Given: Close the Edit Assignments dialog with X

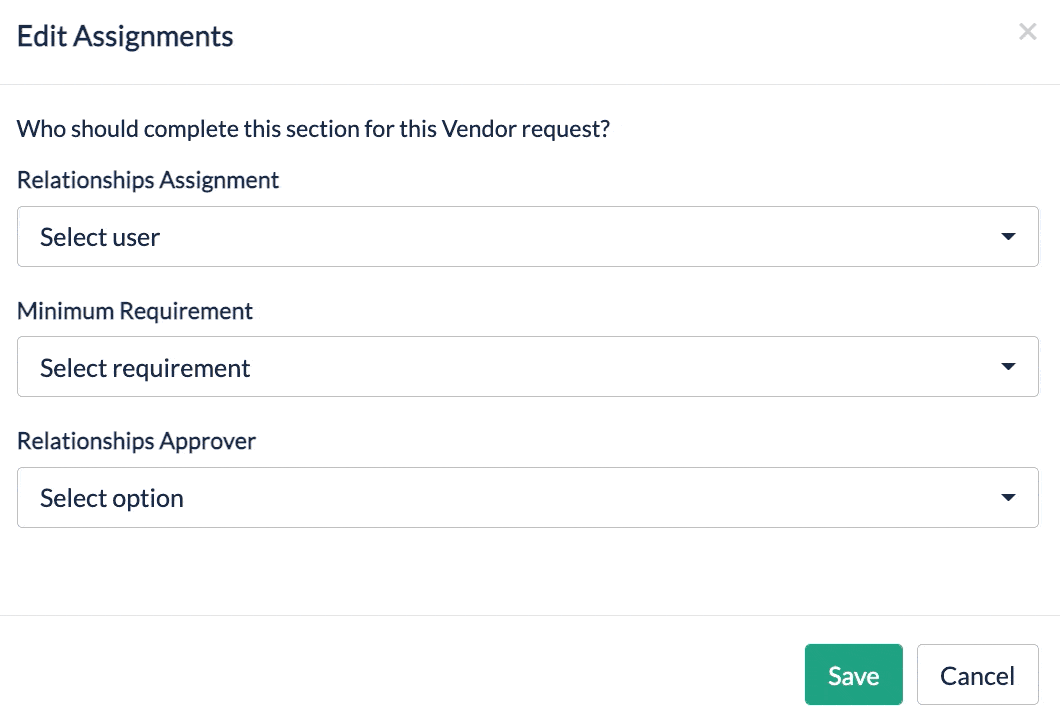Looking at the screenshot, I should click(1027, 32).
